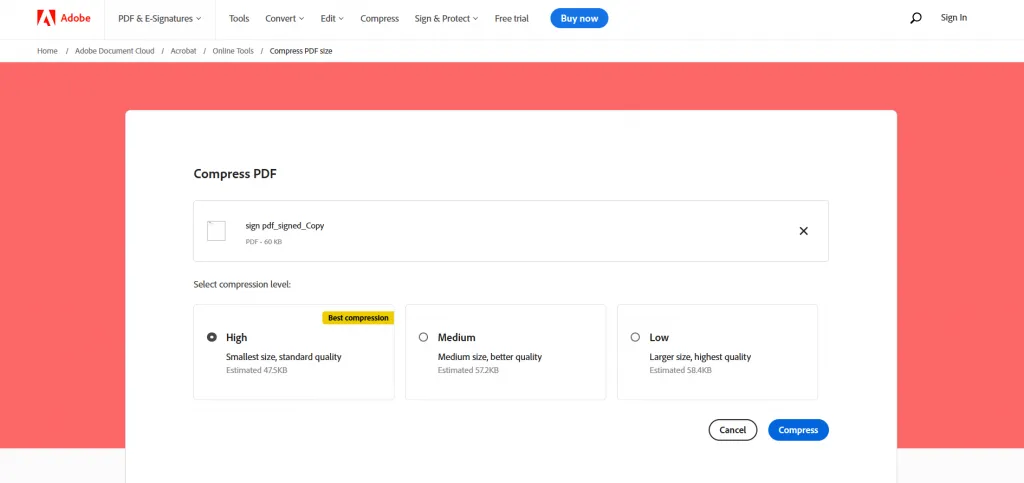Expand the Sign & Protect dropdown
1024x483 pixels.
pos(446,18)
